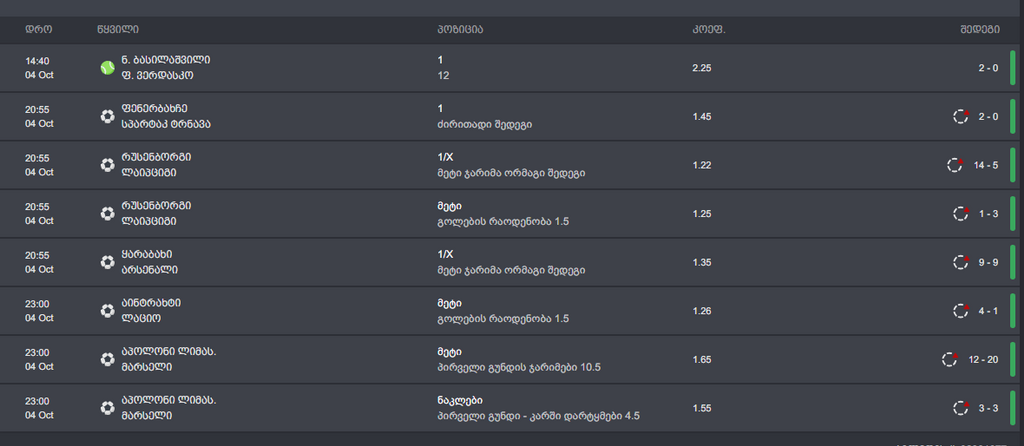Click soccer ball icon on Apollon 1.55 row
The height and width of the screenshot is (446, 1024).
[x=107, y=407]
